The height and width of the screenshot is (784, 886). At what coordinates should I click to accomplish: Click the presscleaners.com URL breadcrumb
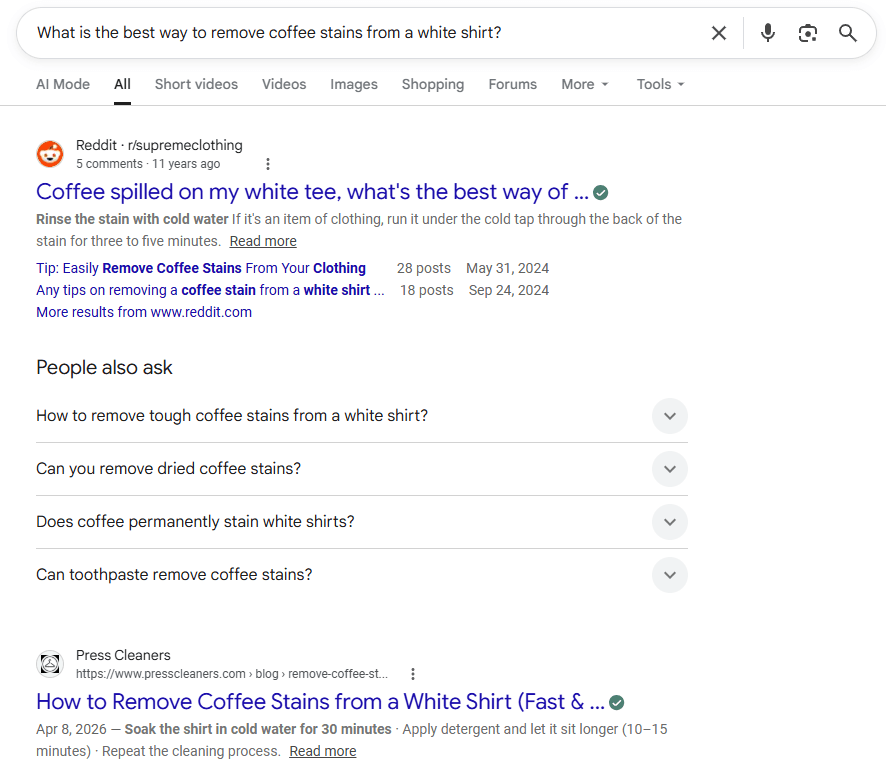pos(232,674)
